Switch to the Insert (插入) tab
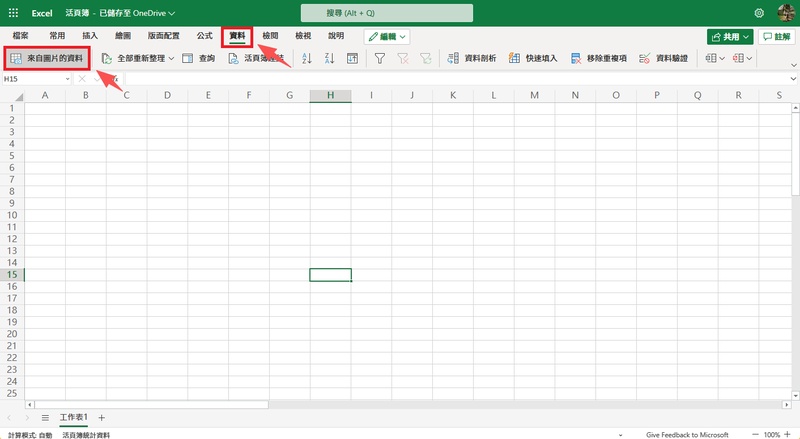Image resolution: width=800 pixels, height=439 pixels. pos(90,35)
